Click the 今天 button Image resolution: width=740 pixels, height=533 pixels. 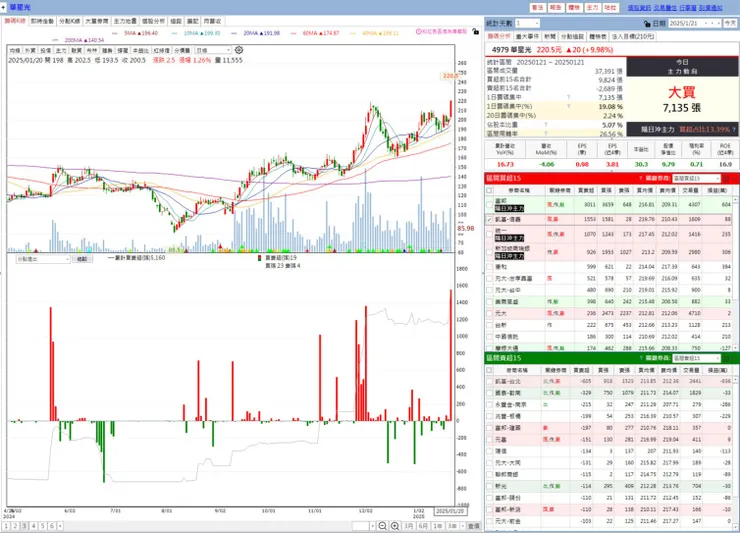(x=730, y=23)
